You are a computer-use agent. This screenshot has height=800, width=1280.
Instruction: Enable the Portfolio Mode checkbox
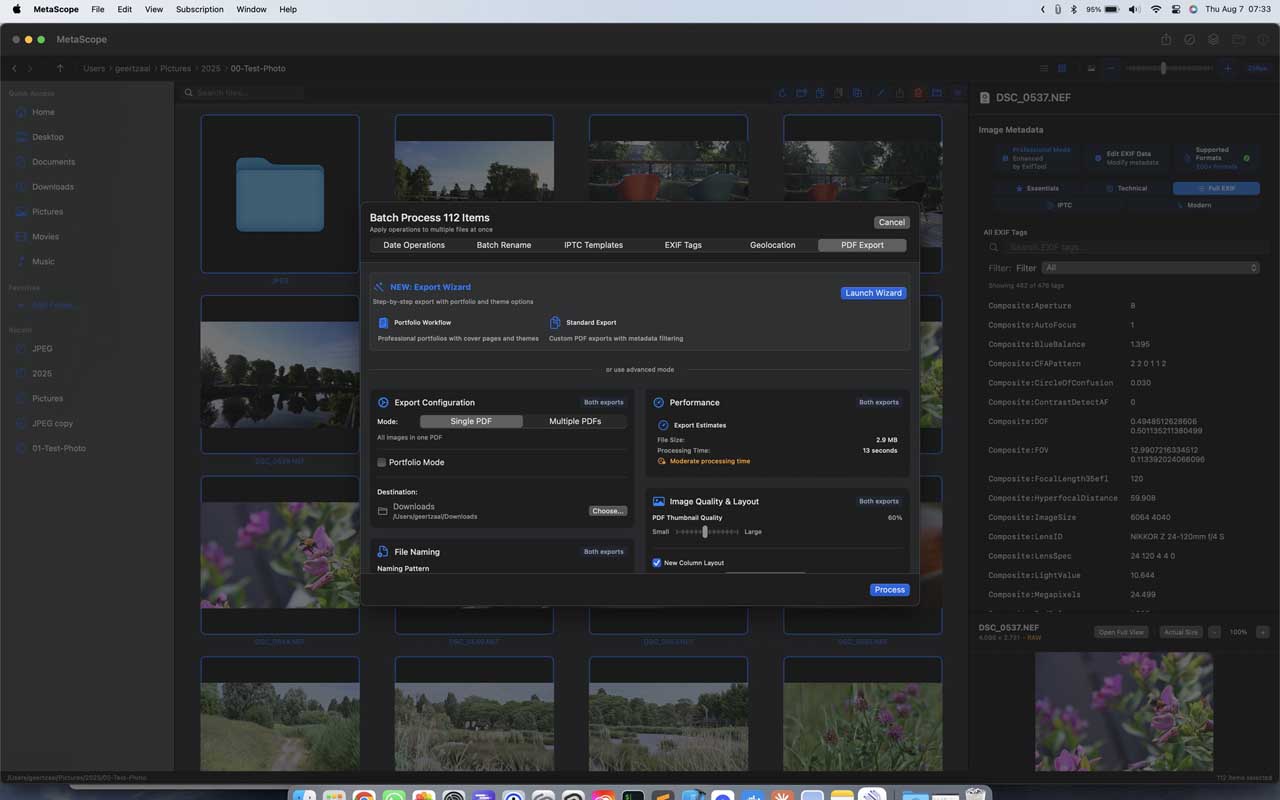point(381,462)
